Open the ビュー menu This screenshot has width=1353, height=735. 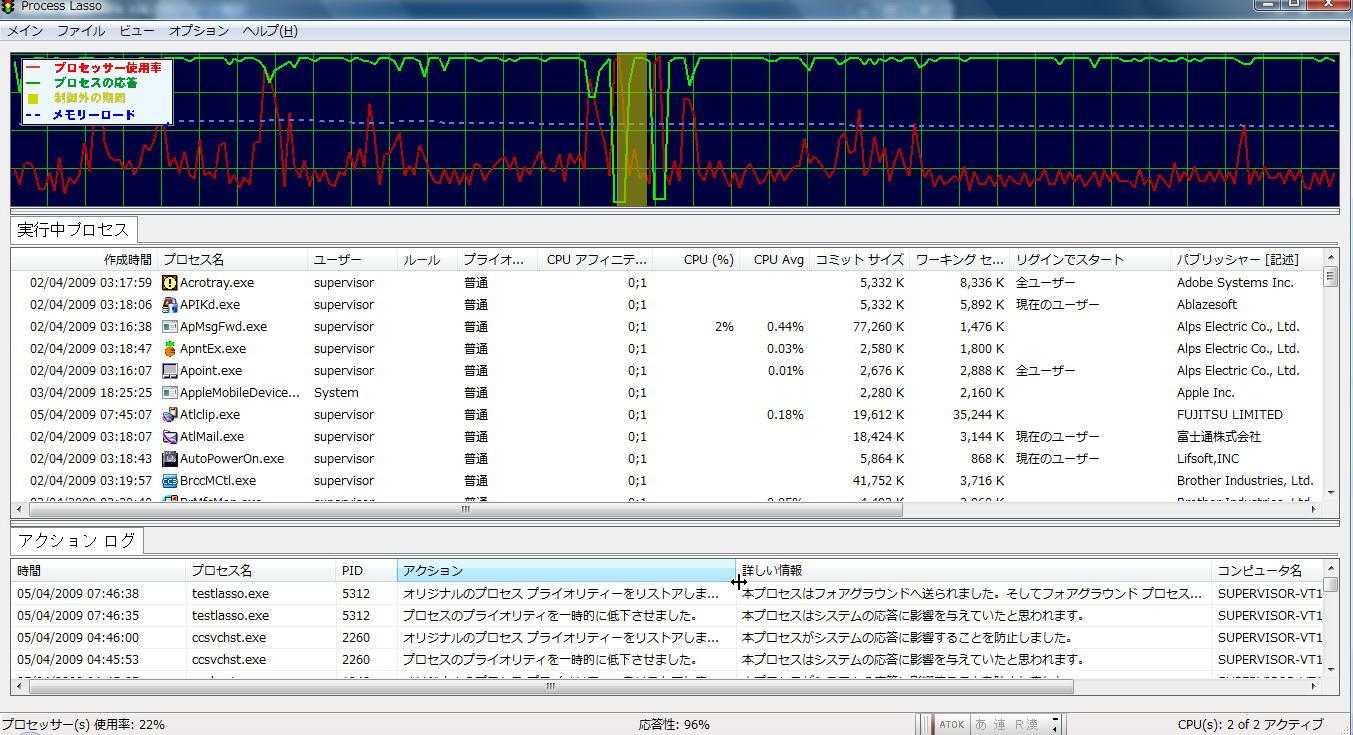[x=137, y=31]
